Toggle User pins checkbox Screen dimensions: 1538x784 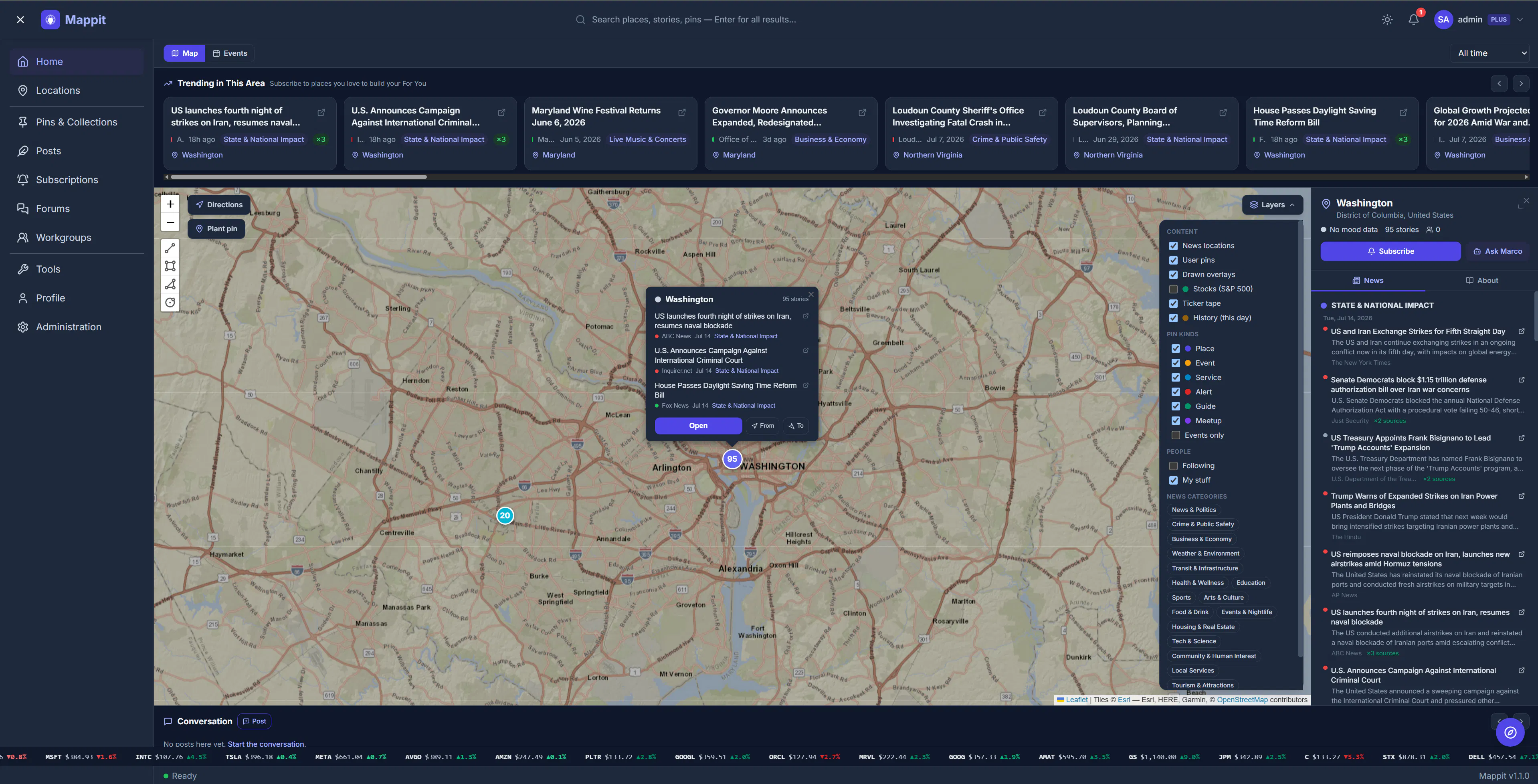pyautogui.click(x=1173, y=261)
